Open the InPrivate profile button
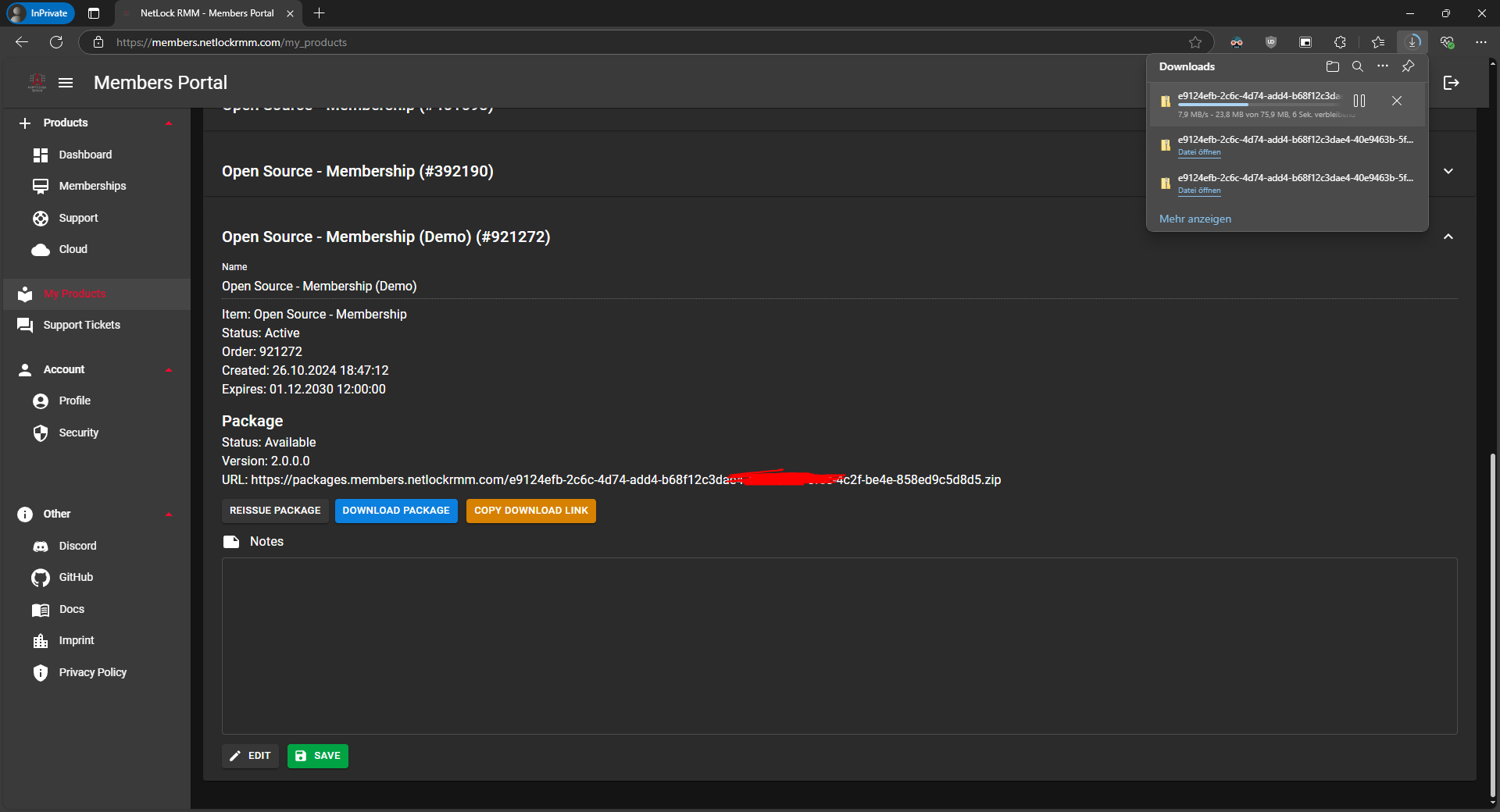1500x812 pixels. (x=40, y=13)
